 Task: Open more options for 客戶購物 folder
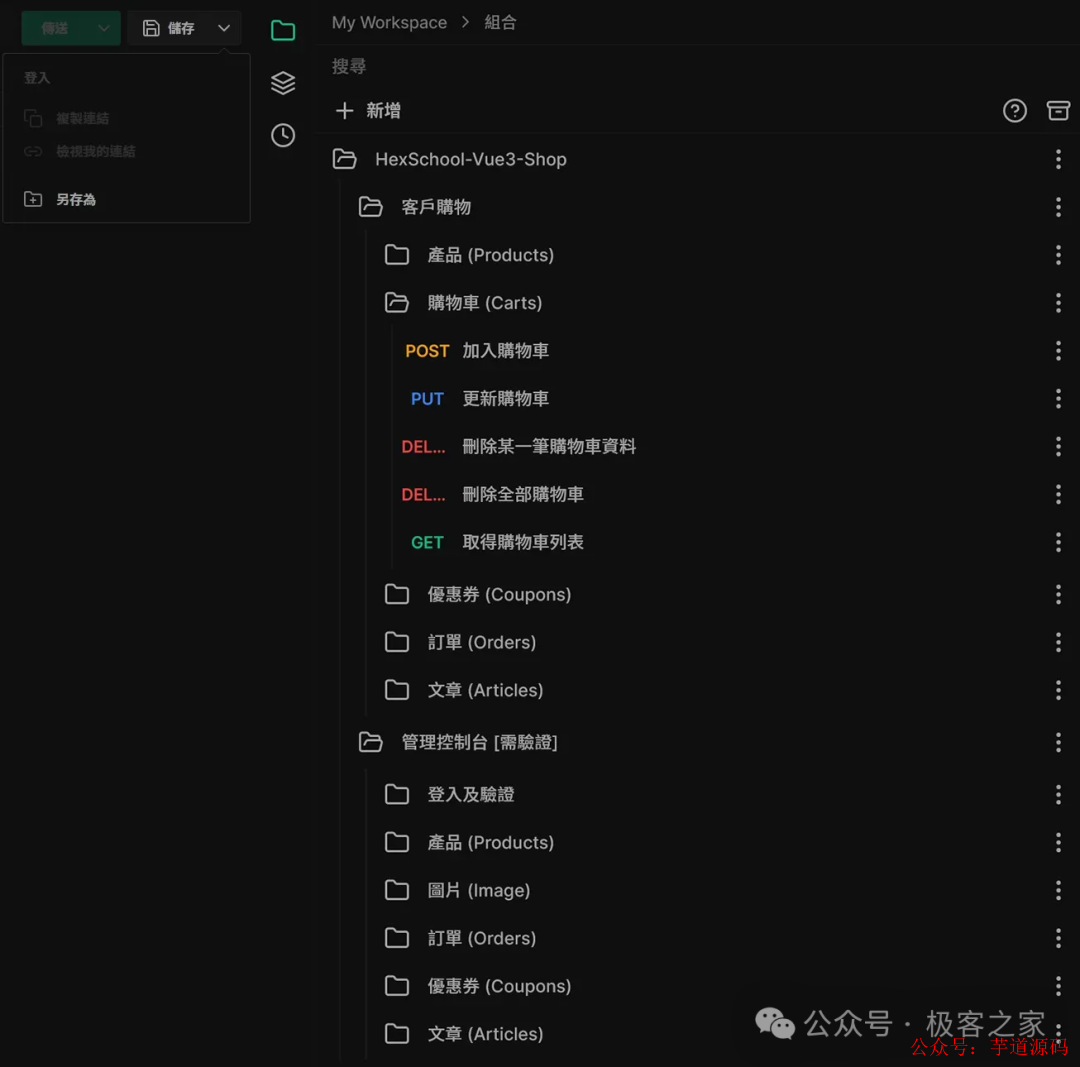pyautogui.click(x=1058, y=207)
